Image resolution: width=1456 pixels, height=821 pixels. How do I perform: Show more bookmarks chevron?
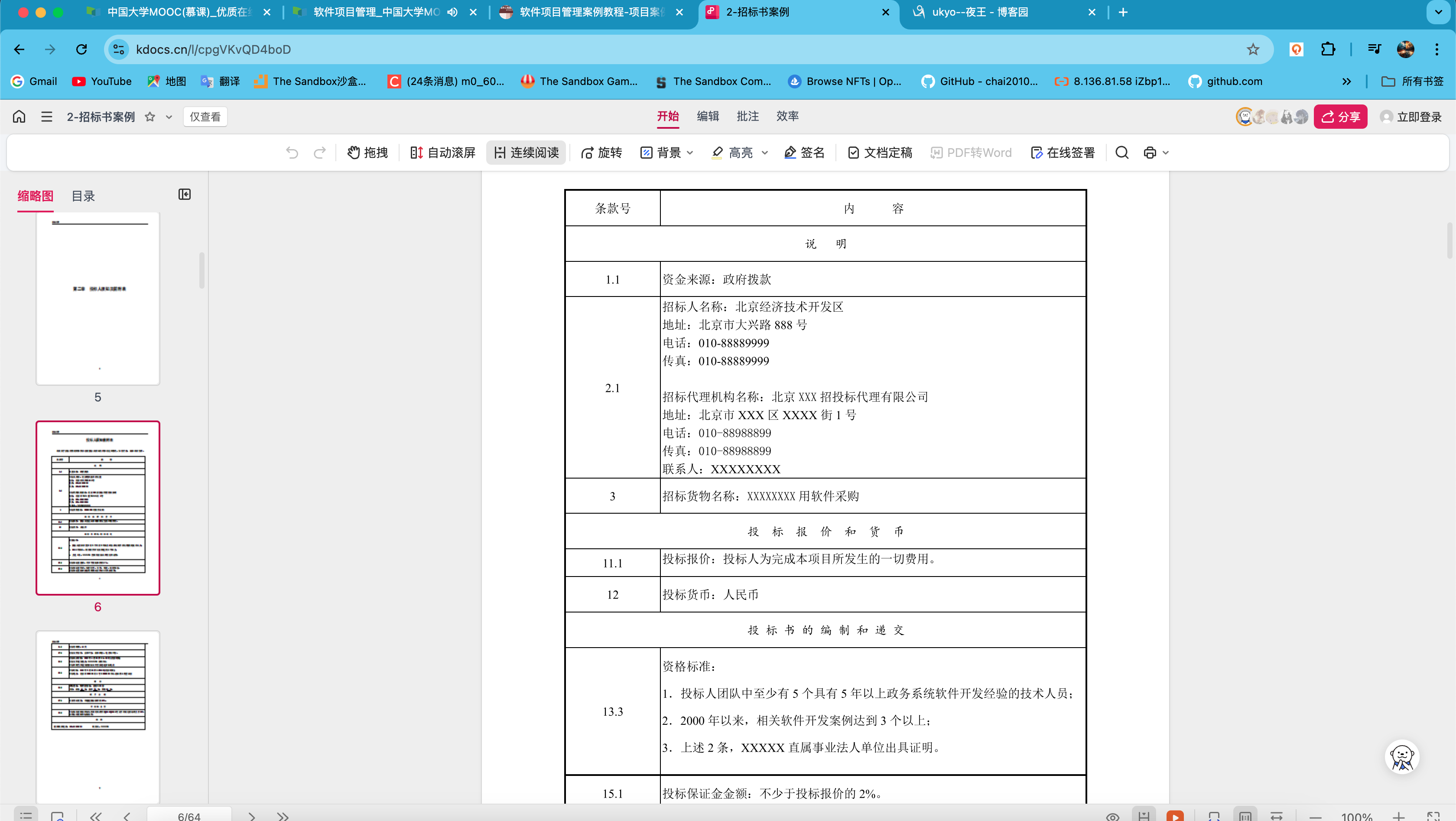click(x=1346, y=81)
